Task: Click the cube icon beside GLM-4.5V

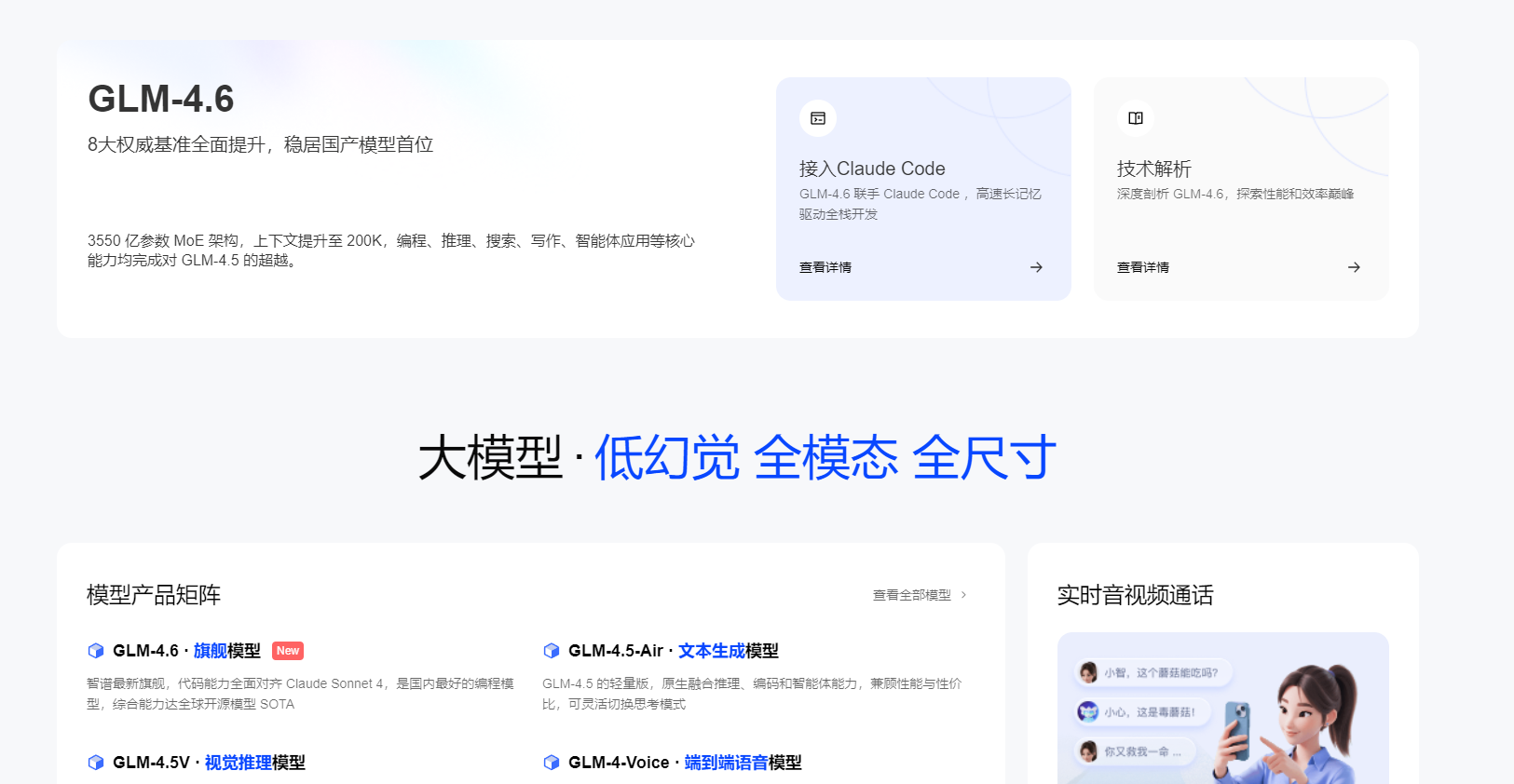Action: click(x=96, y=763)
